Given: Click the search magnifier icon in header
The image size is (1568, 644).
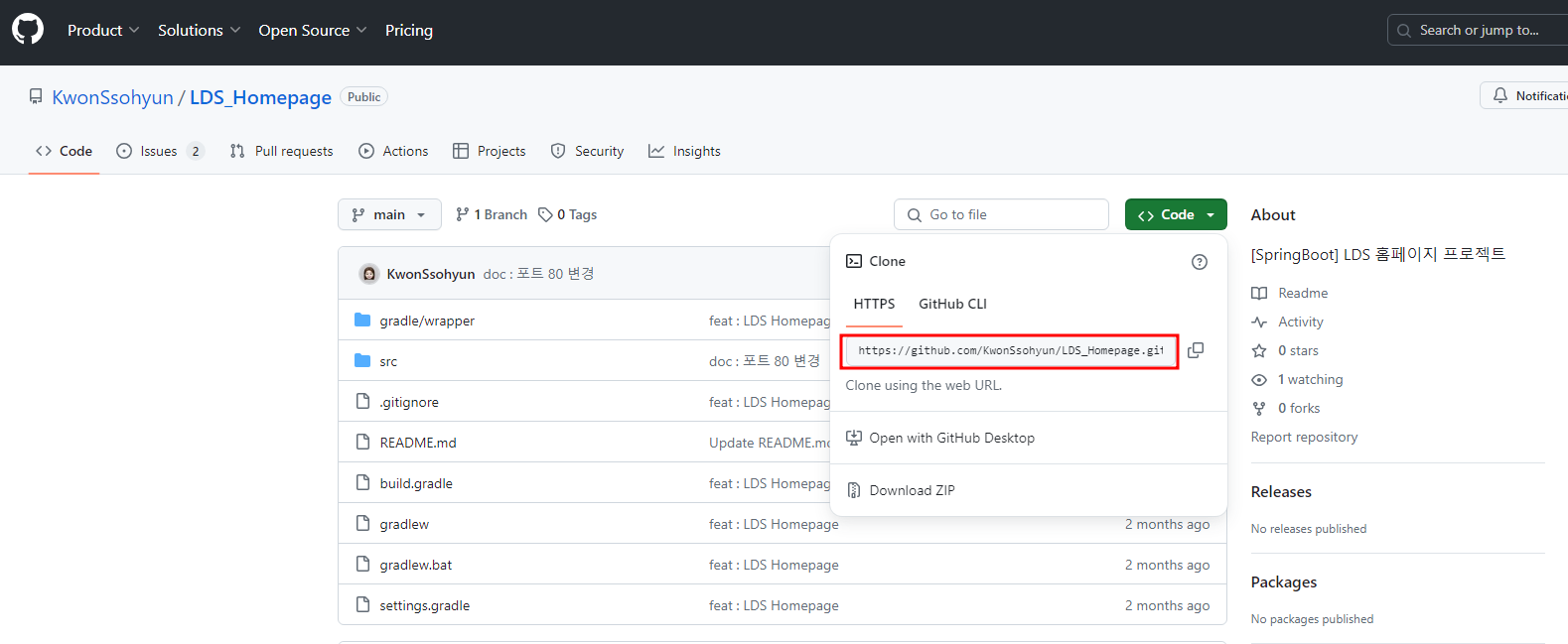Looking at the screenshot, I should (1404, 31).
